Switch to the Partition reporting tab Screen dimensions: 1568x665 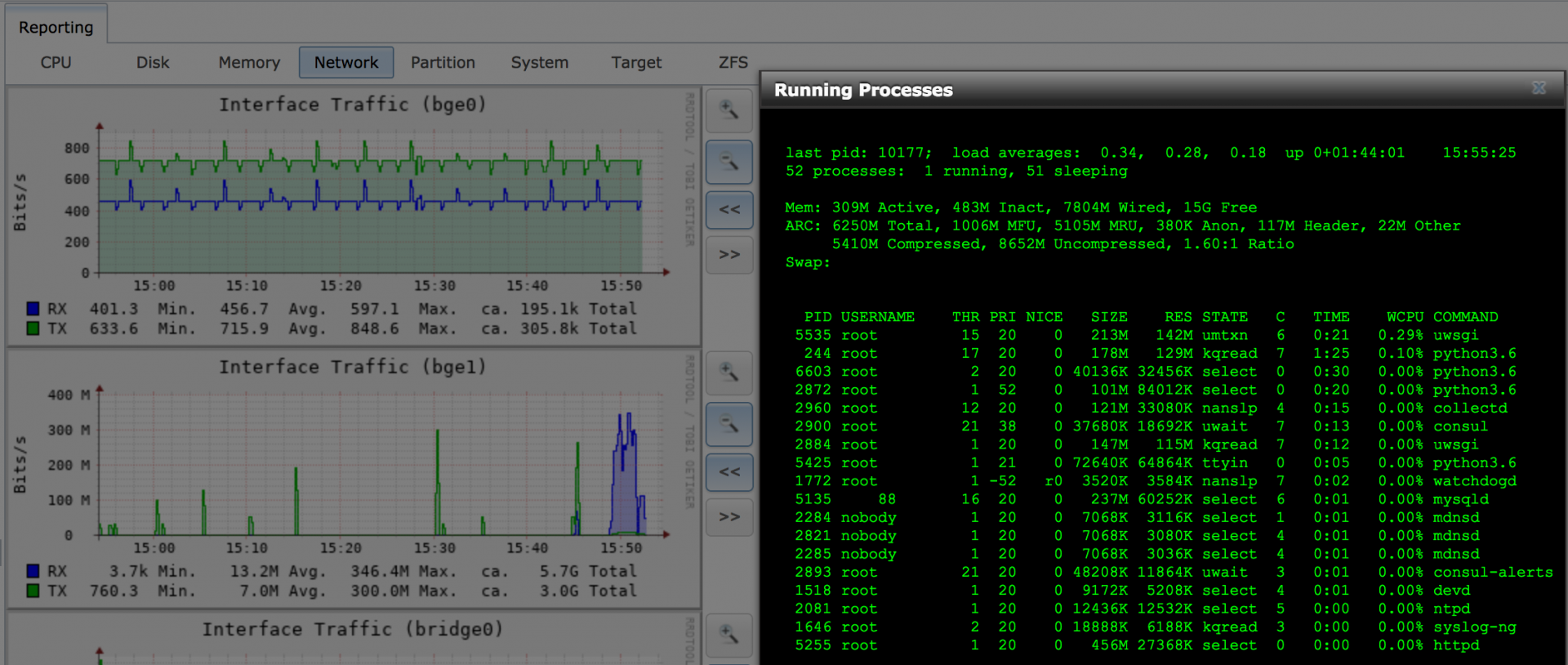(x=443, y=62)
